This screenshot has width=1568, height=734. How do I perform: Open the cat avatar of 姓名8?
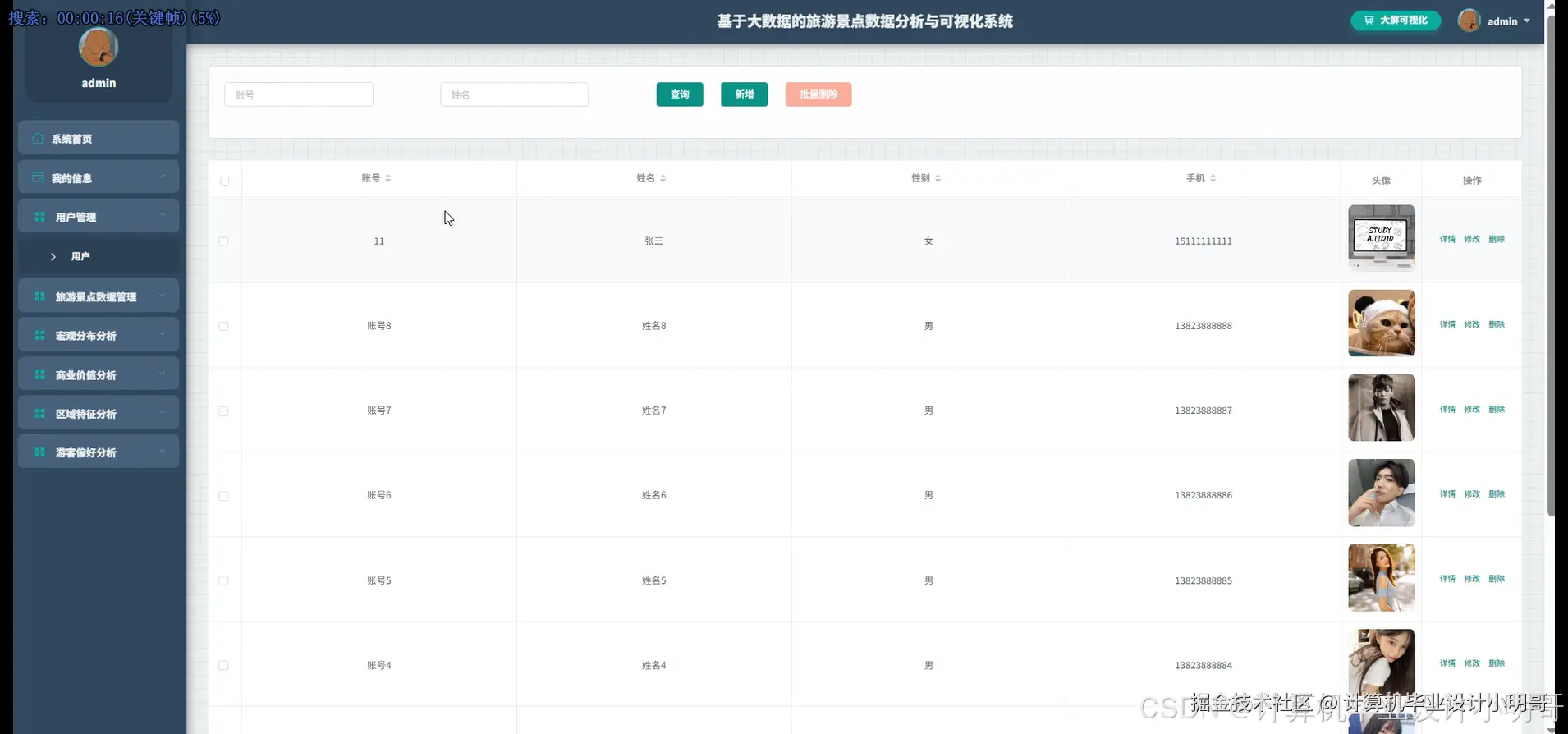pyautogui.click(x=1382, y=323)
